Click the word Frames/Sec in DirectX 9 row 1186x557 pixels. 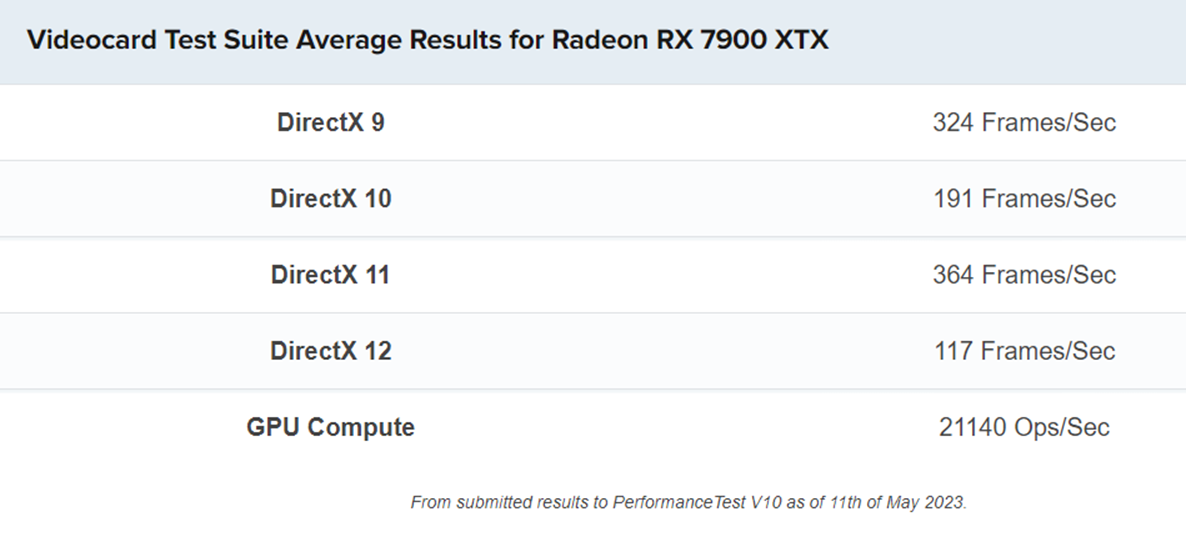point(1049,122)
